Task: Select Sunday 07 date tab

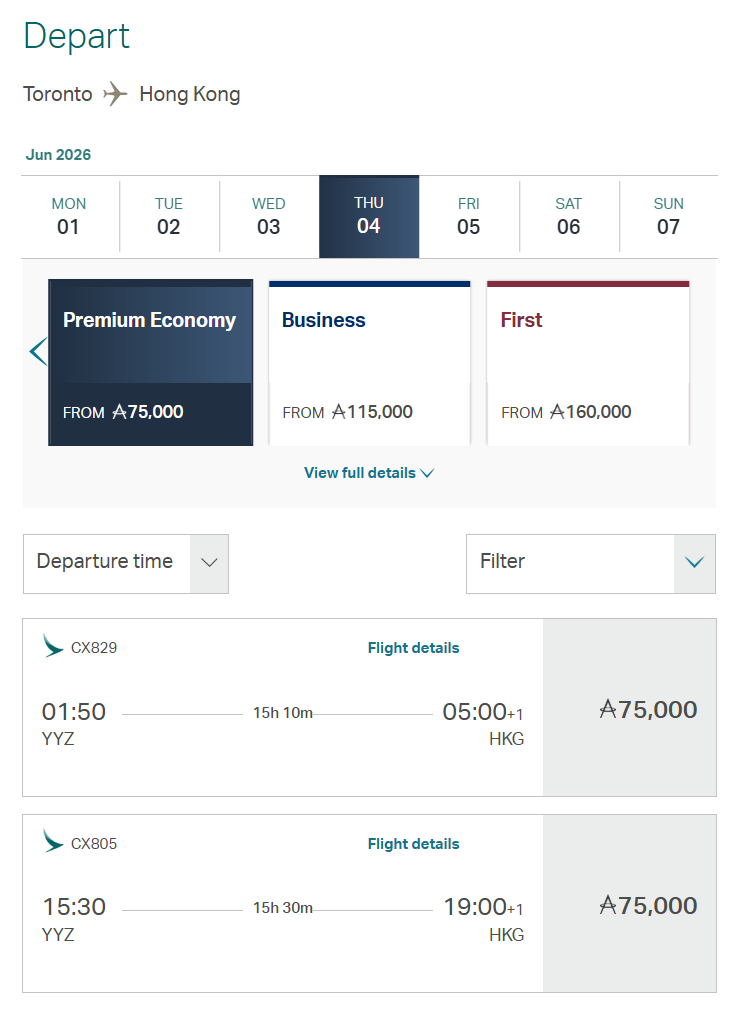Action: [669, 216]
